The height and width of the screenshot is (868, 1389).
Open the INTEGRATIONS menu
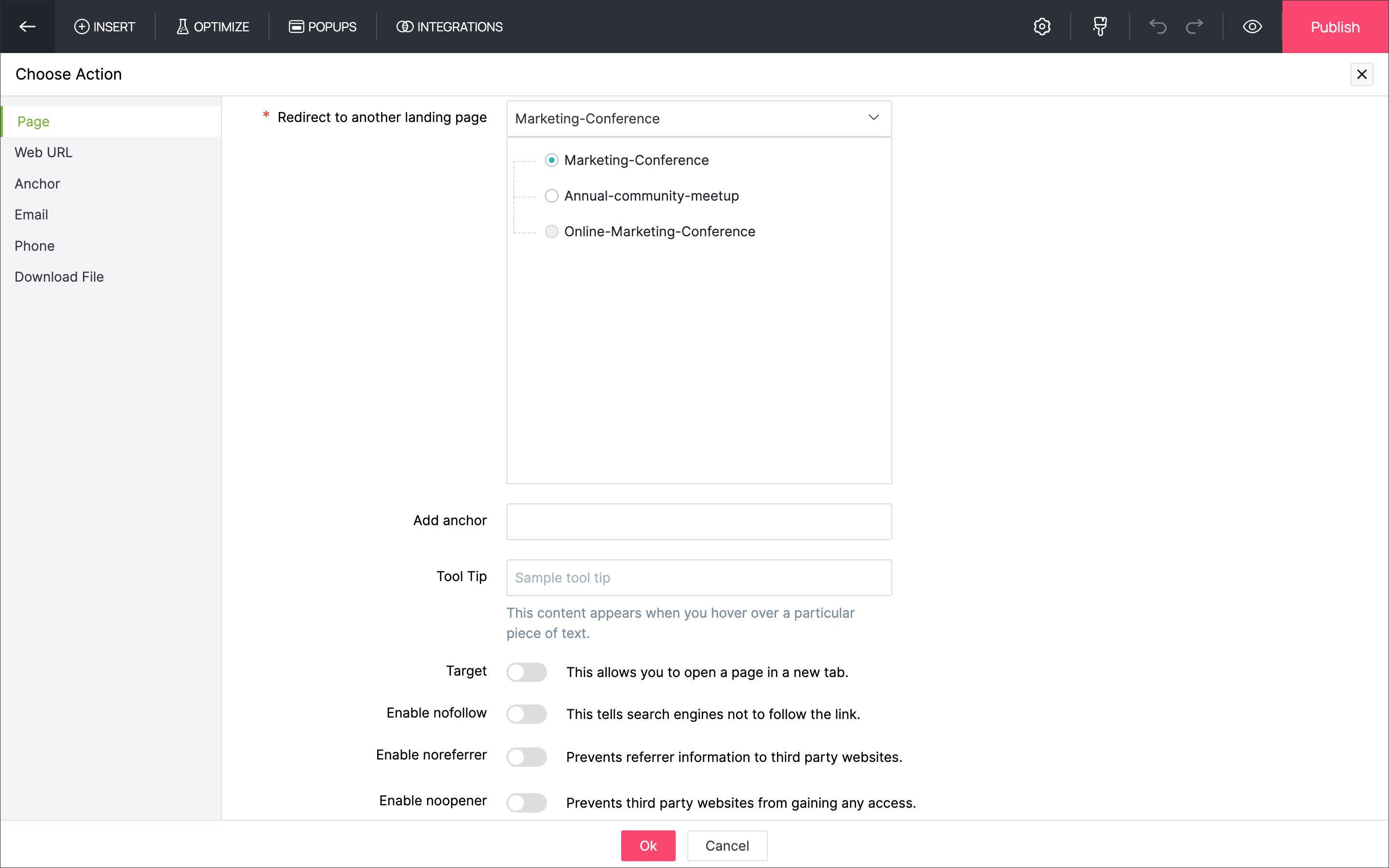coord(449,27)
